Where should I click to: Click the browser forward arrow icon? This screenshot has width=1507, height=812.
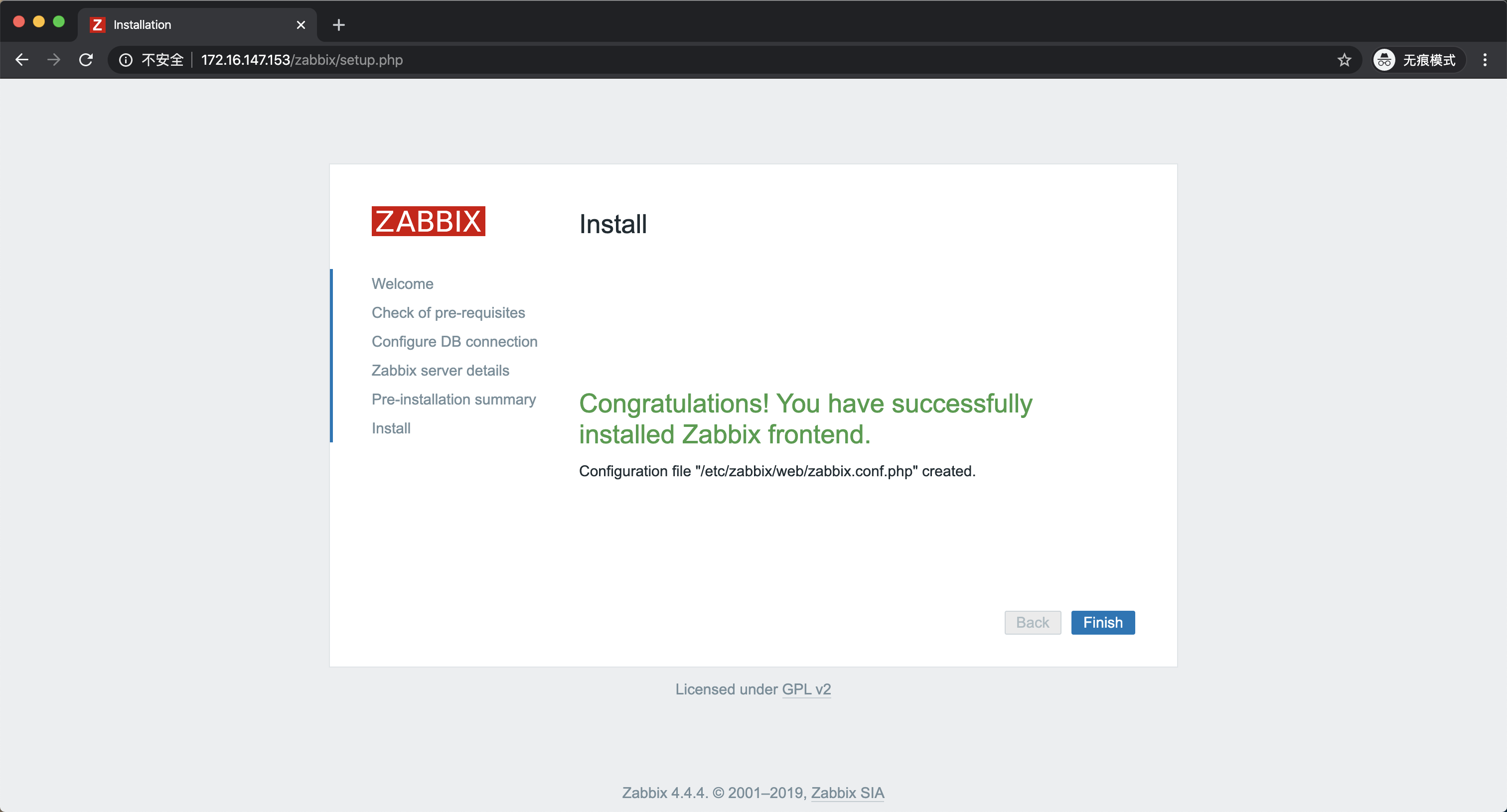[54, 60]
